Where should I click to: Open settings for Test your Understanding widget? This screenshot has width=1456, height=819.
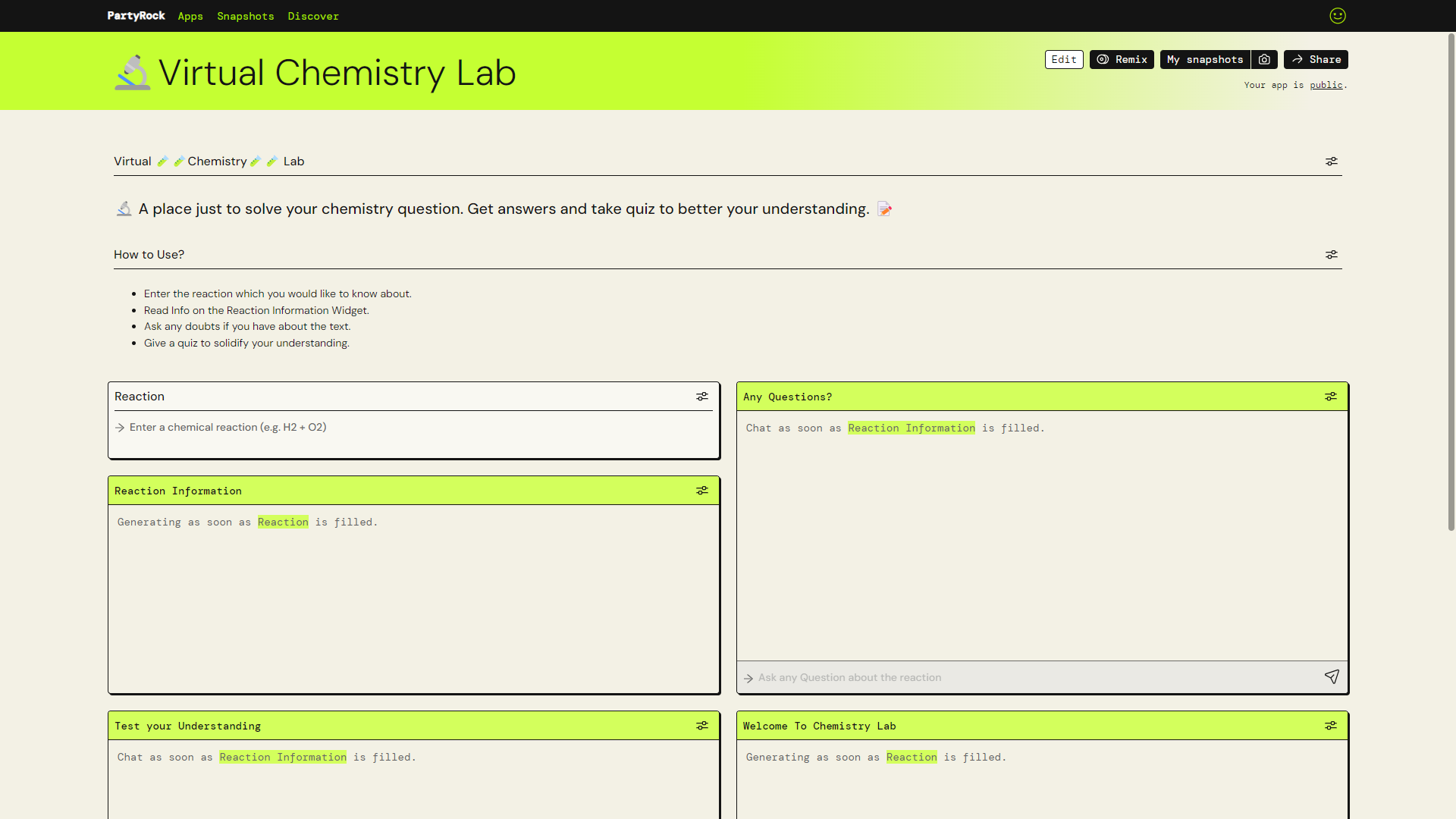[x=702, y=725]
